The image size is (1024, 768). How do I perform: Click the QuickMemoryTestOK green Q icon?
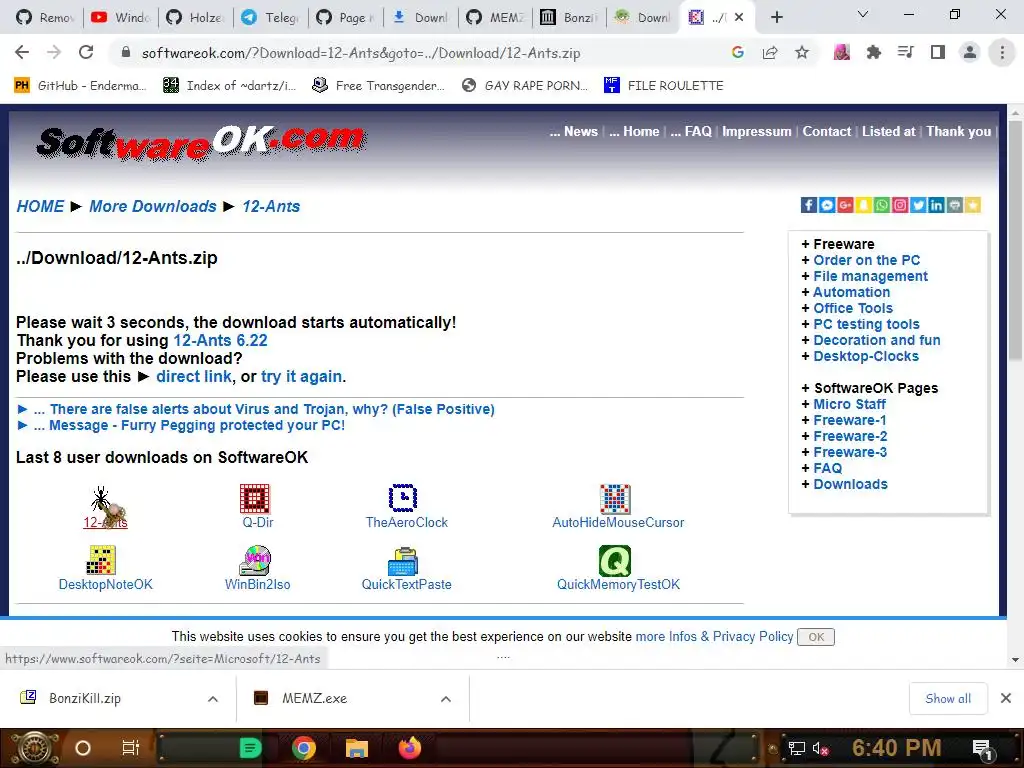[615, 560]
